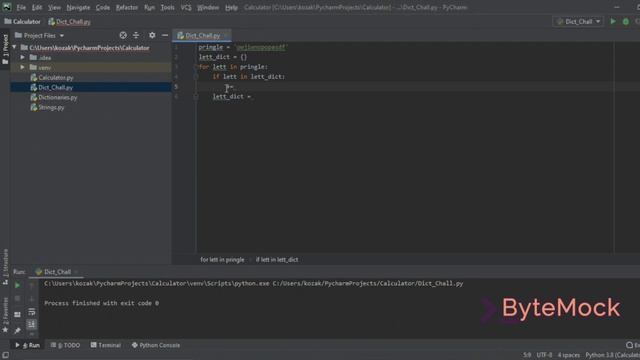Image resolution: width=640 pixels, height=360 pixels.
Task: Open the Navigate menu
Action: click(78, 7)
